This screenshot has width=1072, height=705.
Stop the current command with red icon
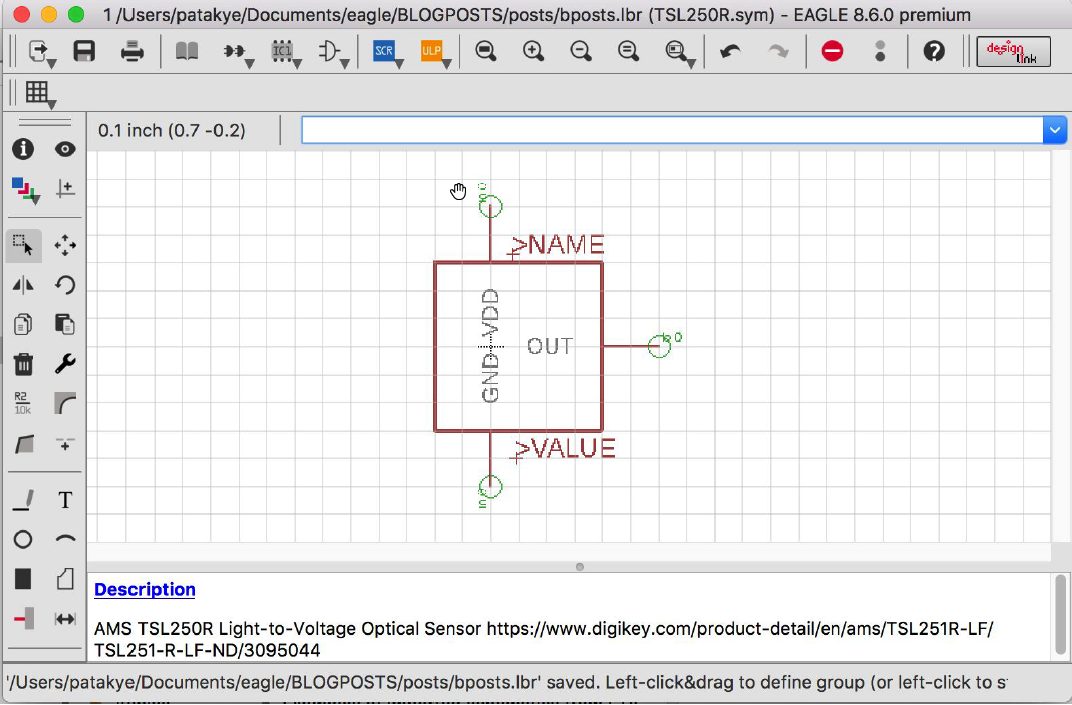coord(832,51)
